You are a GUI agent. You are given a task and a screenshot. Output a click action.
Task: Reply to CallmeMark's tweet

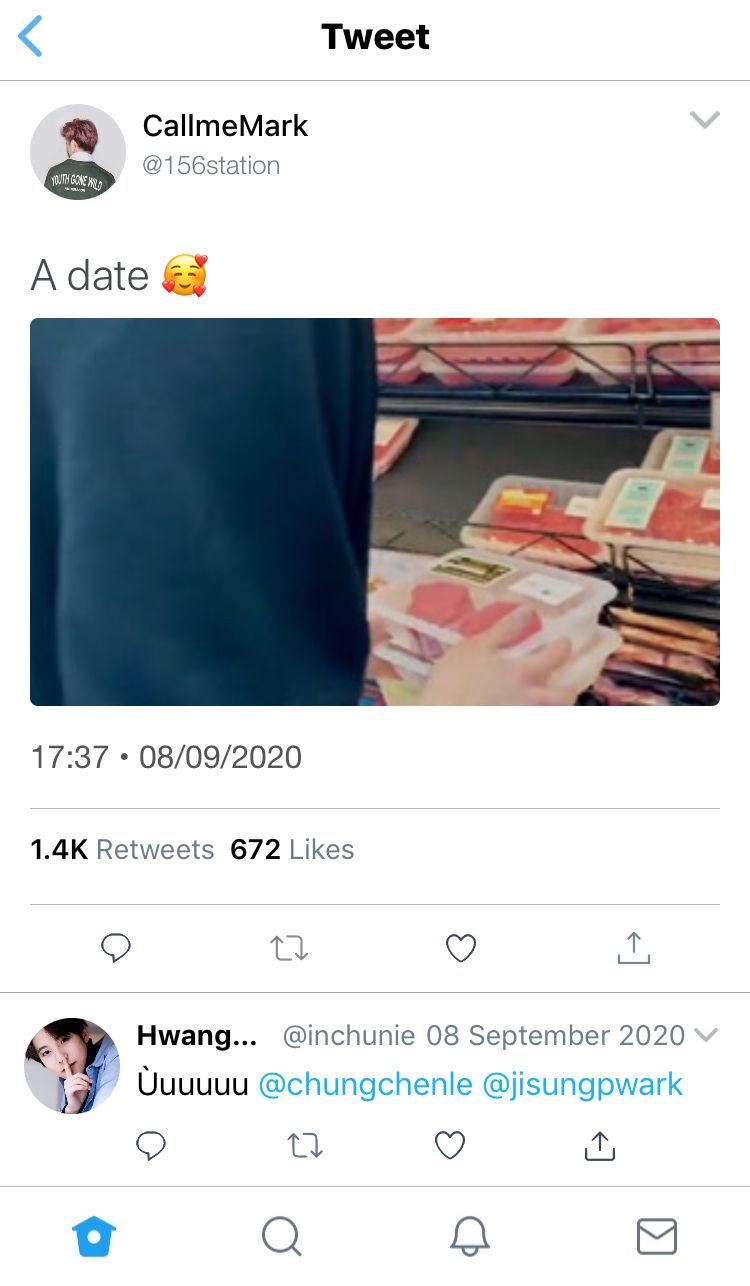(116, 947)
